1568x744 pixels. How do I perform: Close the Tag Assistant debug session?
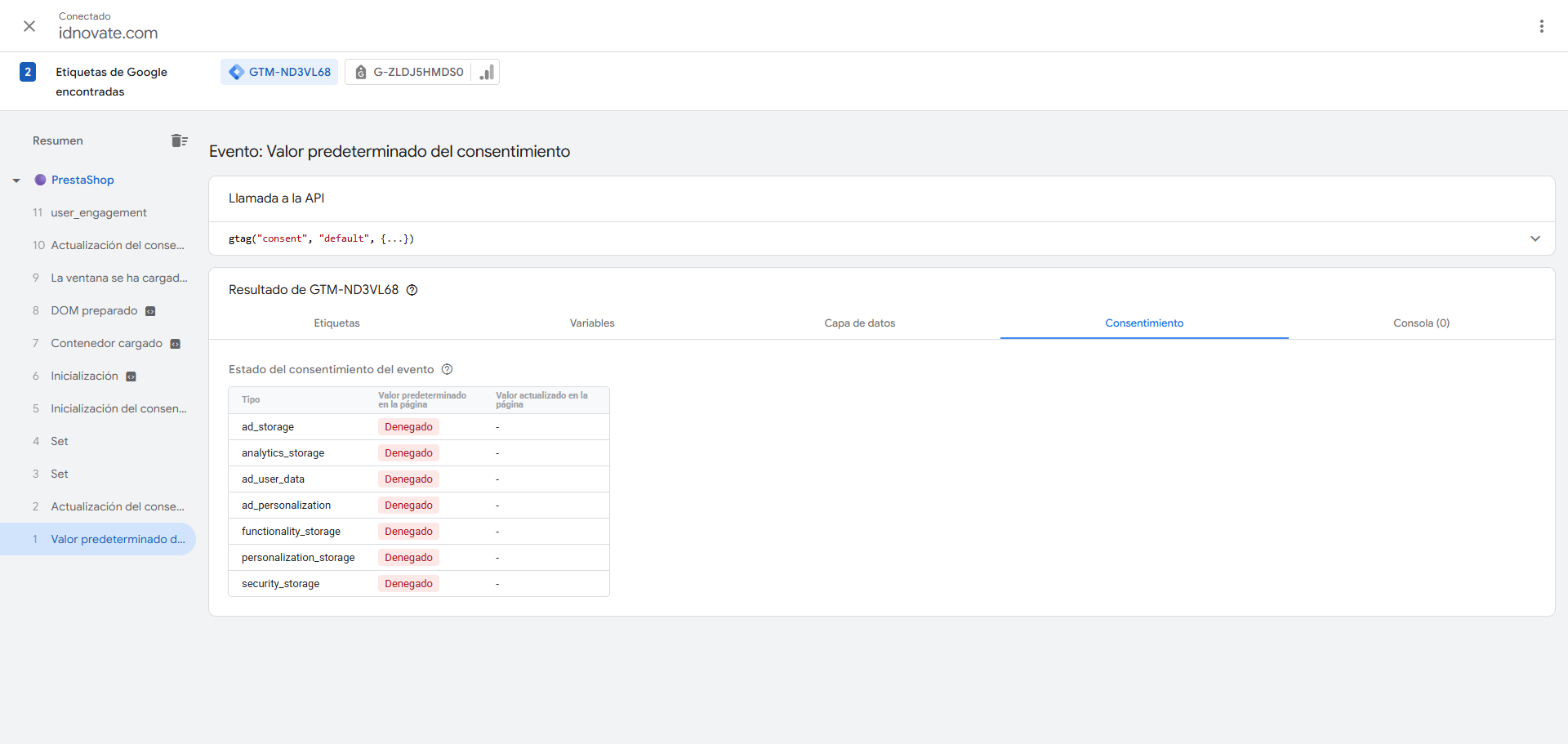click(29, 26)
